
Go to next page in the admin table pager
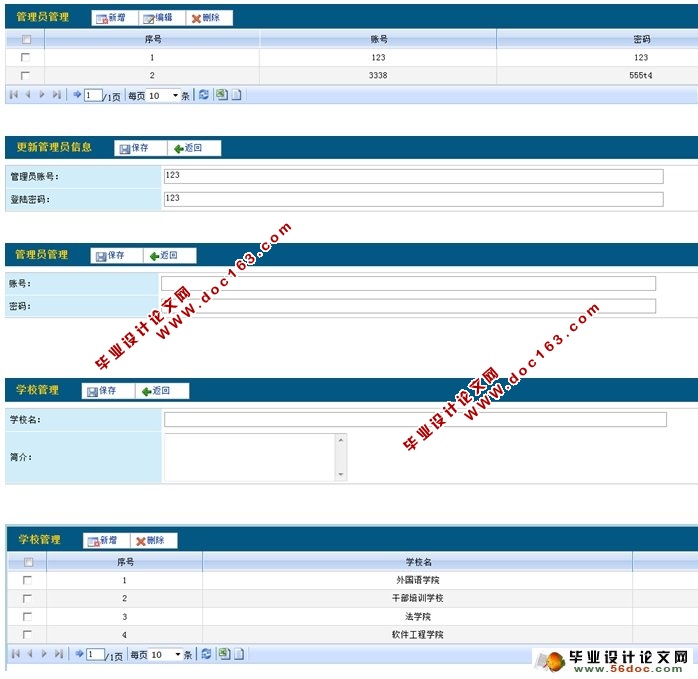(42, 94)
